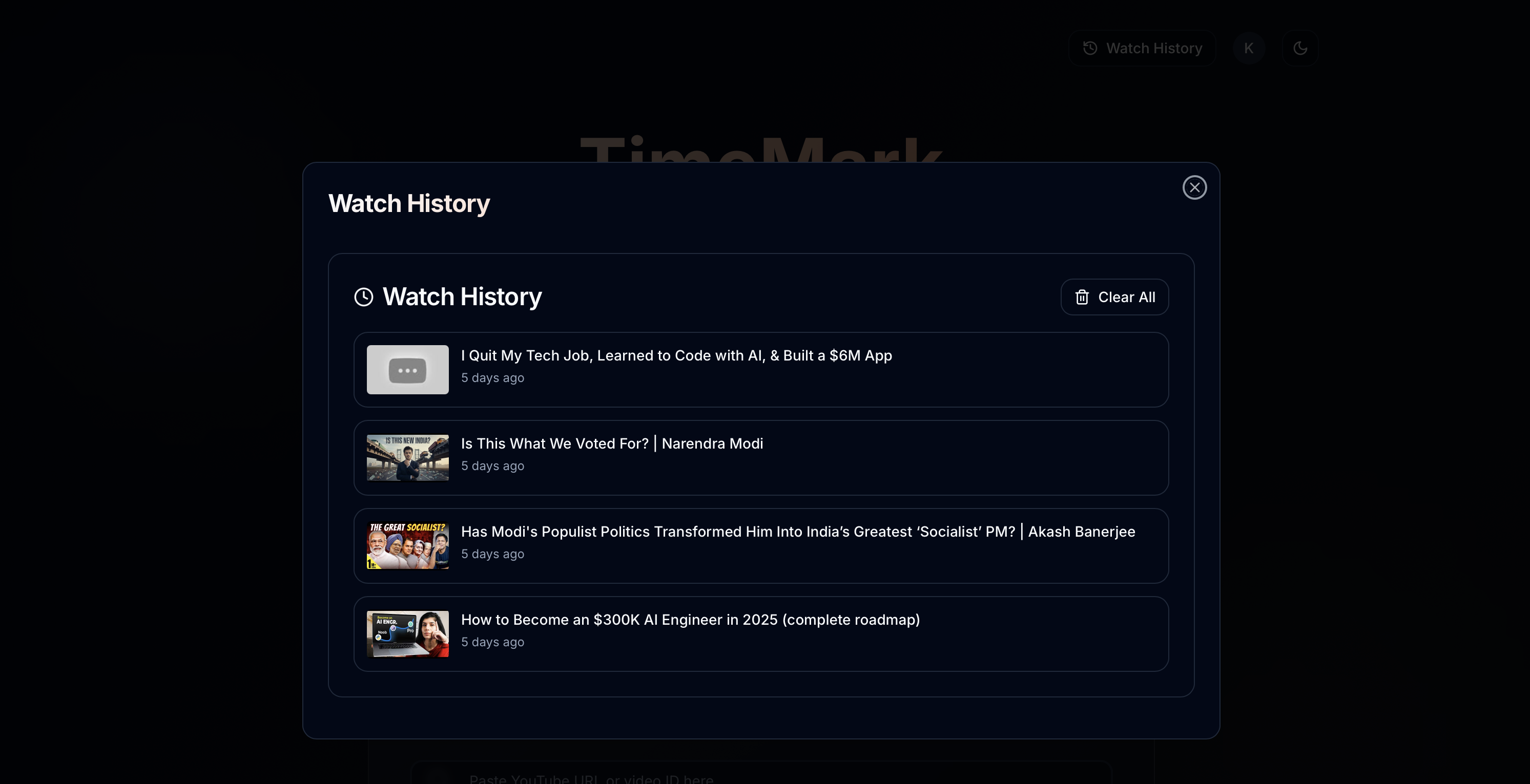Open the AI Engineer roadmap thumbnail

(407, 634)
